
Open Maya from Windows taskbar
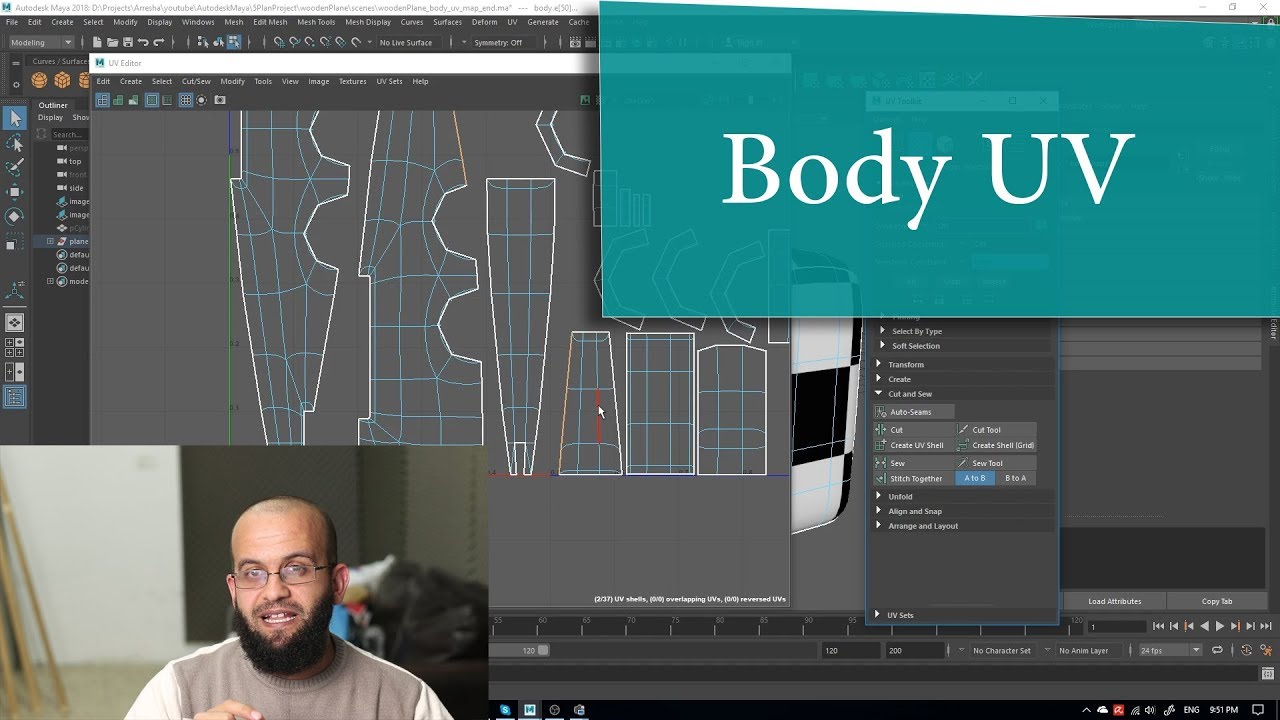530,710
